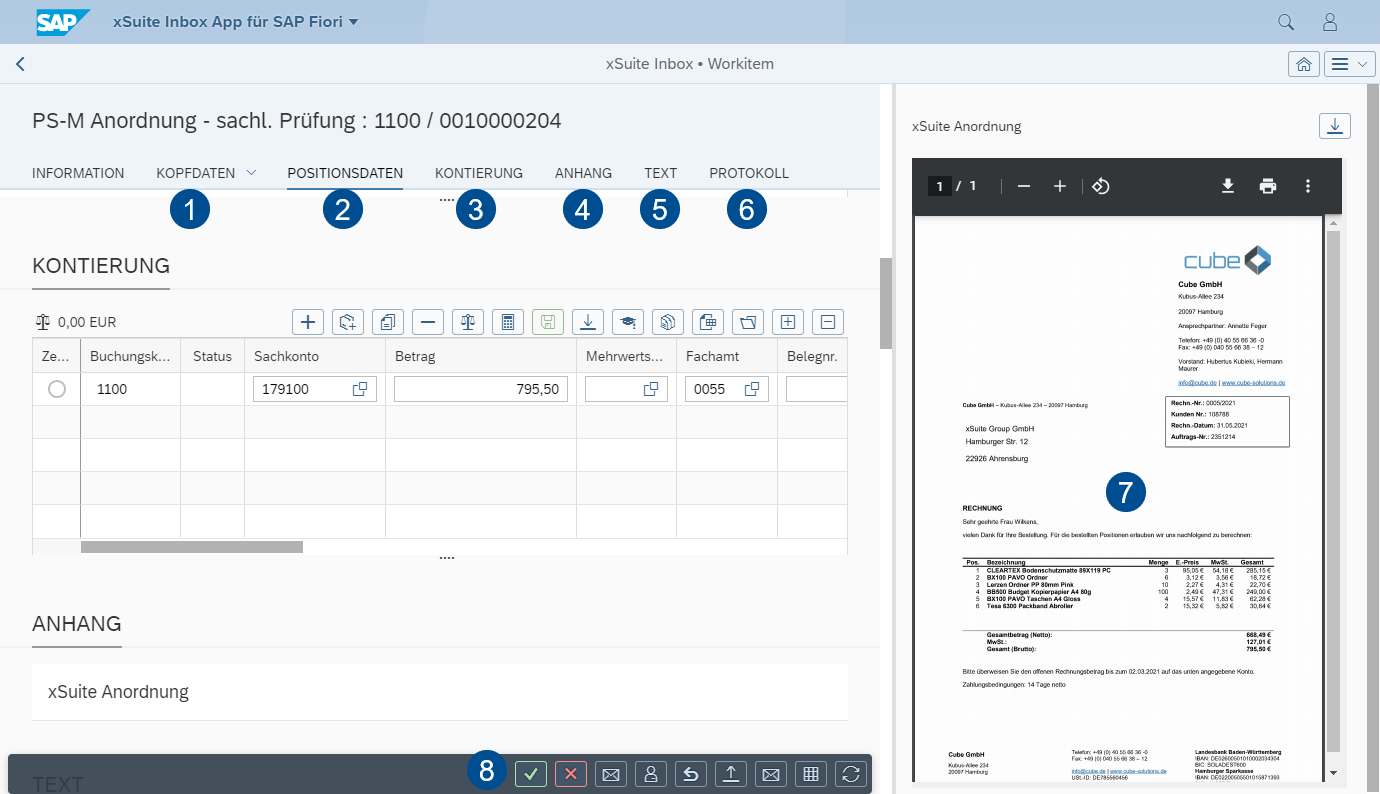
Task: Zoom into the invoice with the plus icon
Action: coord(1060,186)
